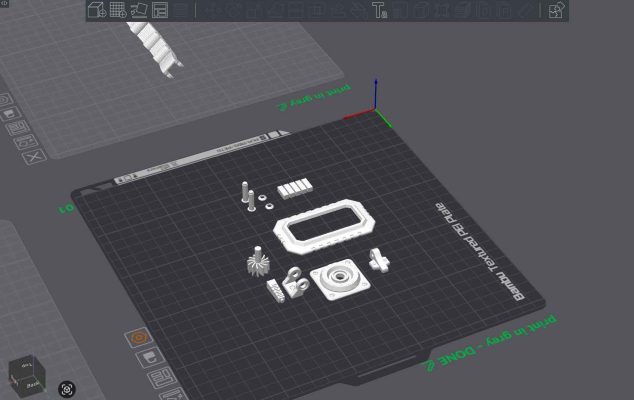Select the gear-shaped finned part
This screenshot has height=400, width=634.
[x=258, y=262]
